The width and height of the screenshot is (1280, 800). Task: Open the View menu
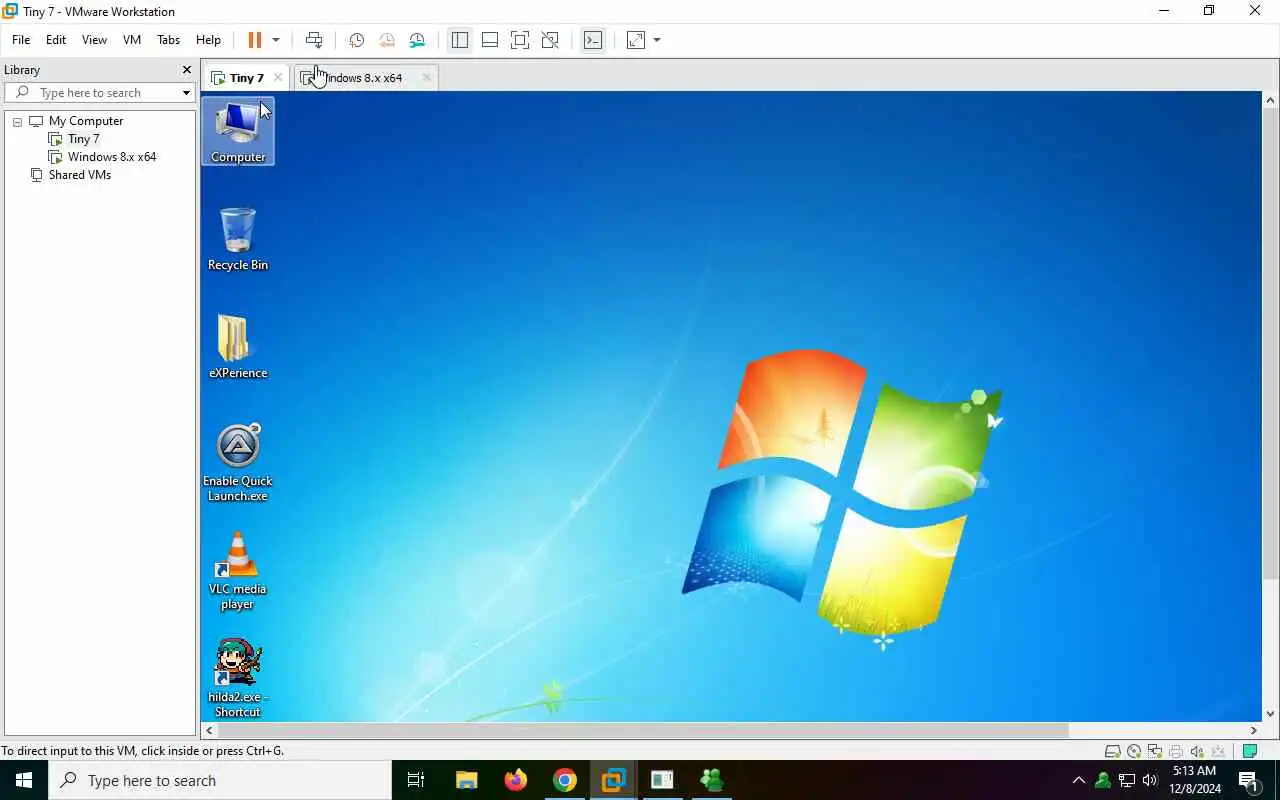tap(94, 40)
